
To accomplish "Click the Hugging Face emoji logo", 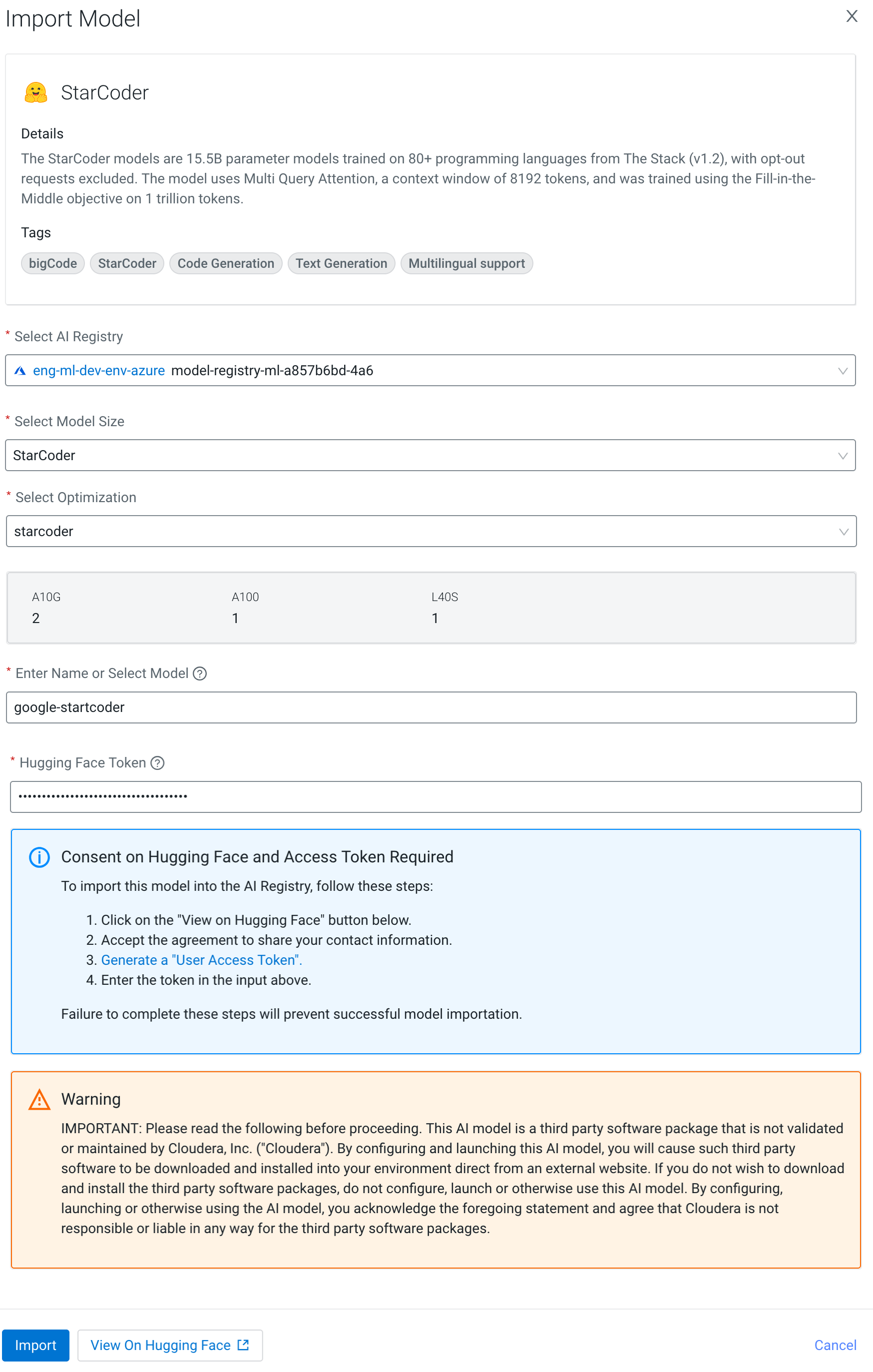I will 36,92.
